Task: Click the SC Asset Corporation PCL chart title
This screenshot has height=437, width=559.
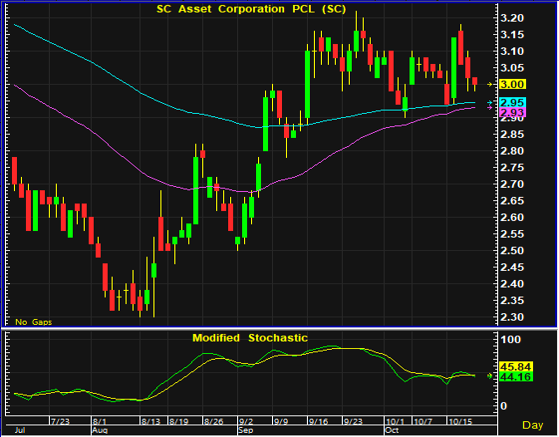Action: pyautogui.click(x=251, y=9)
